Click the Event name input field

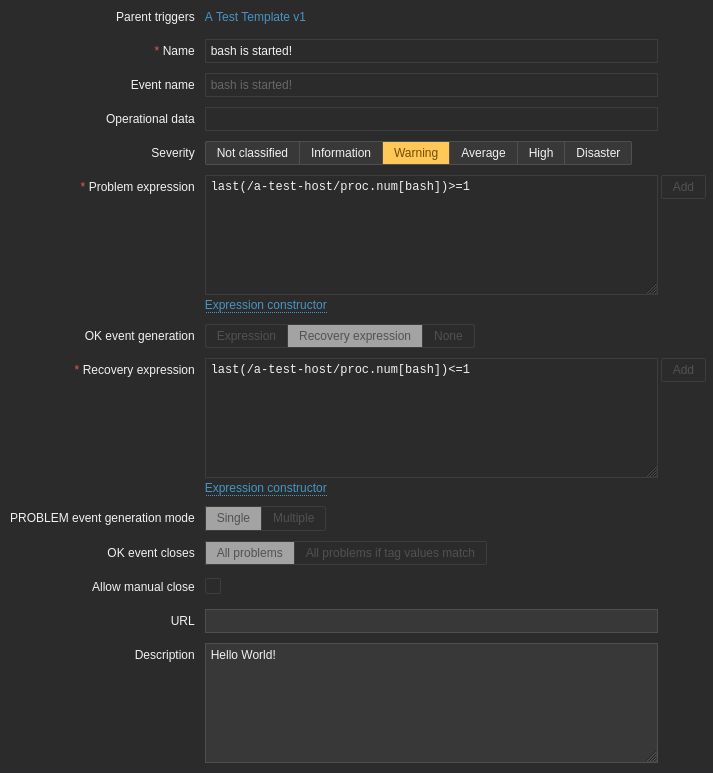coord(431,85)
